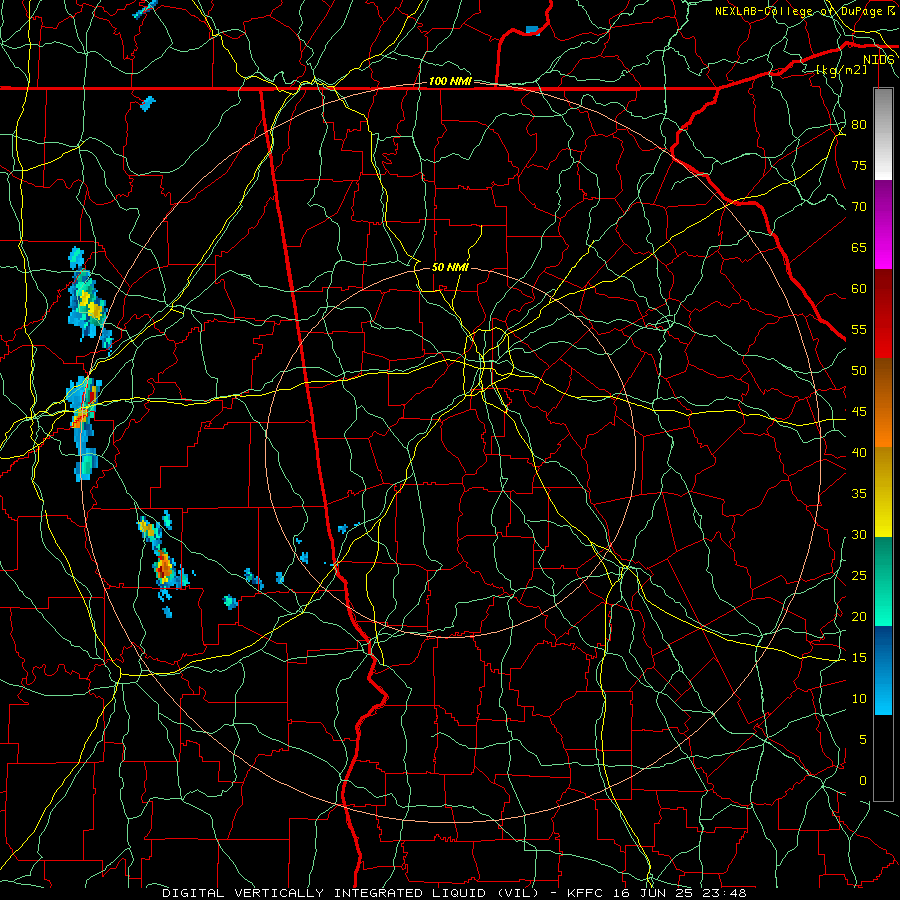Viewport: 900px width, 900px height.
Task: Click the 15 value on the VIL scale
Action: [859, 658]
